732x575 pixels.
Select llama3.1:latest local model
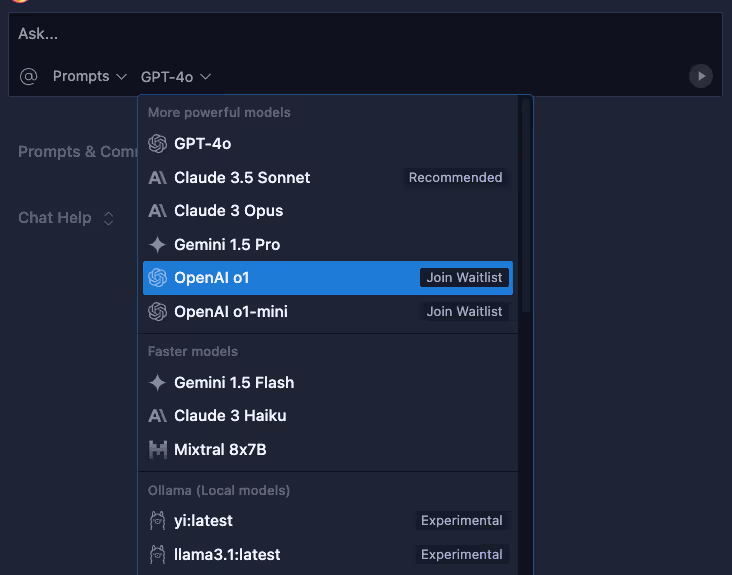click(328, 554)
